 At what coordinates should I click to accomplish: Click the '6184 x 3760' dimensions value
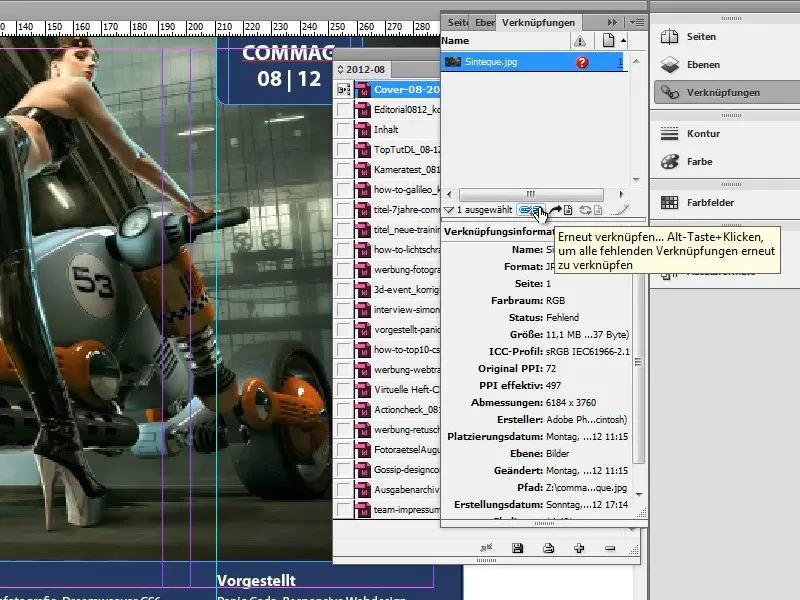tap(571, 403)
